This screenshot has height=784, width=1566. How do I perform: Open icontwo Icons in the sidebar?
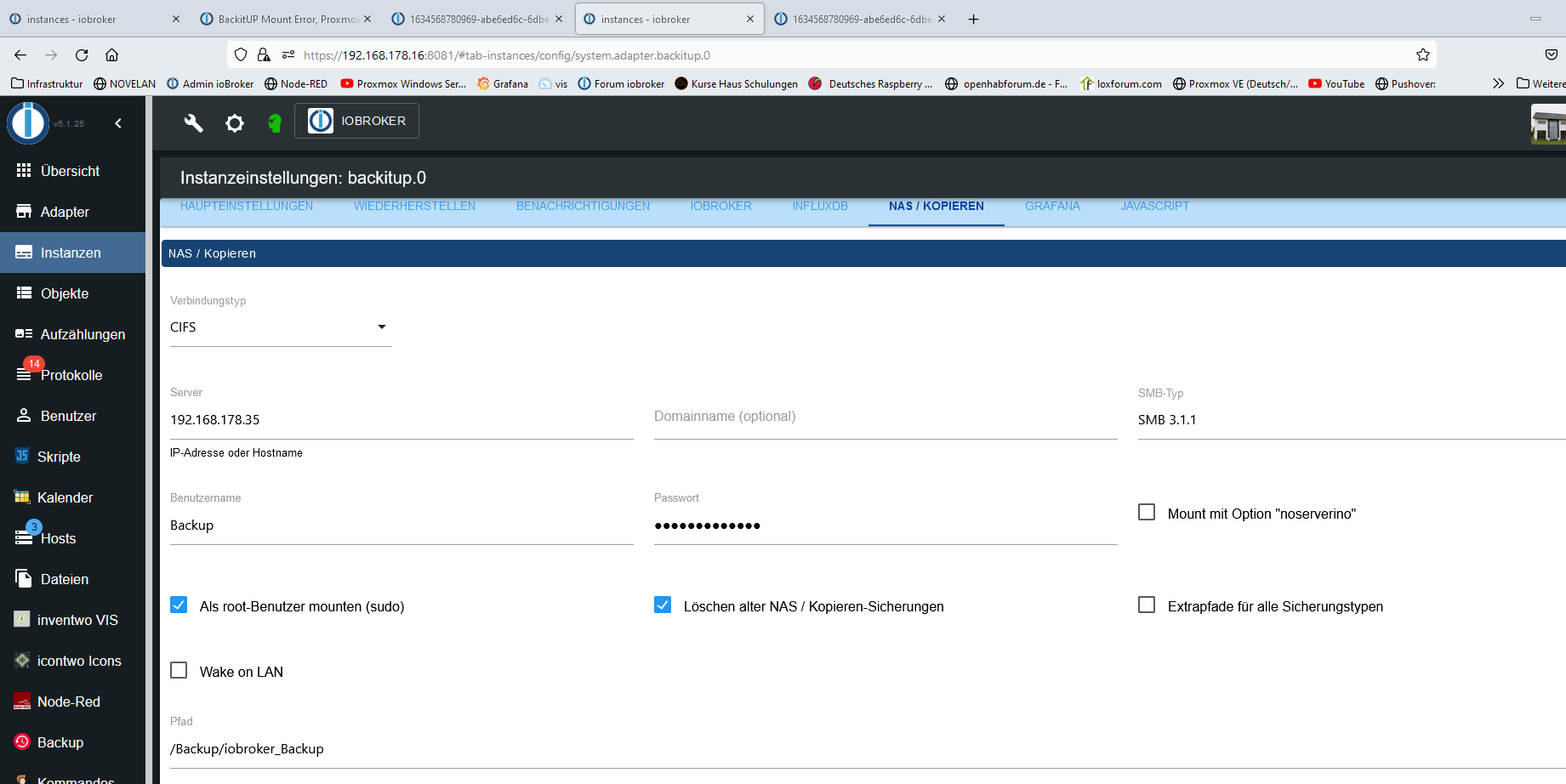click(x=73, y=661)
